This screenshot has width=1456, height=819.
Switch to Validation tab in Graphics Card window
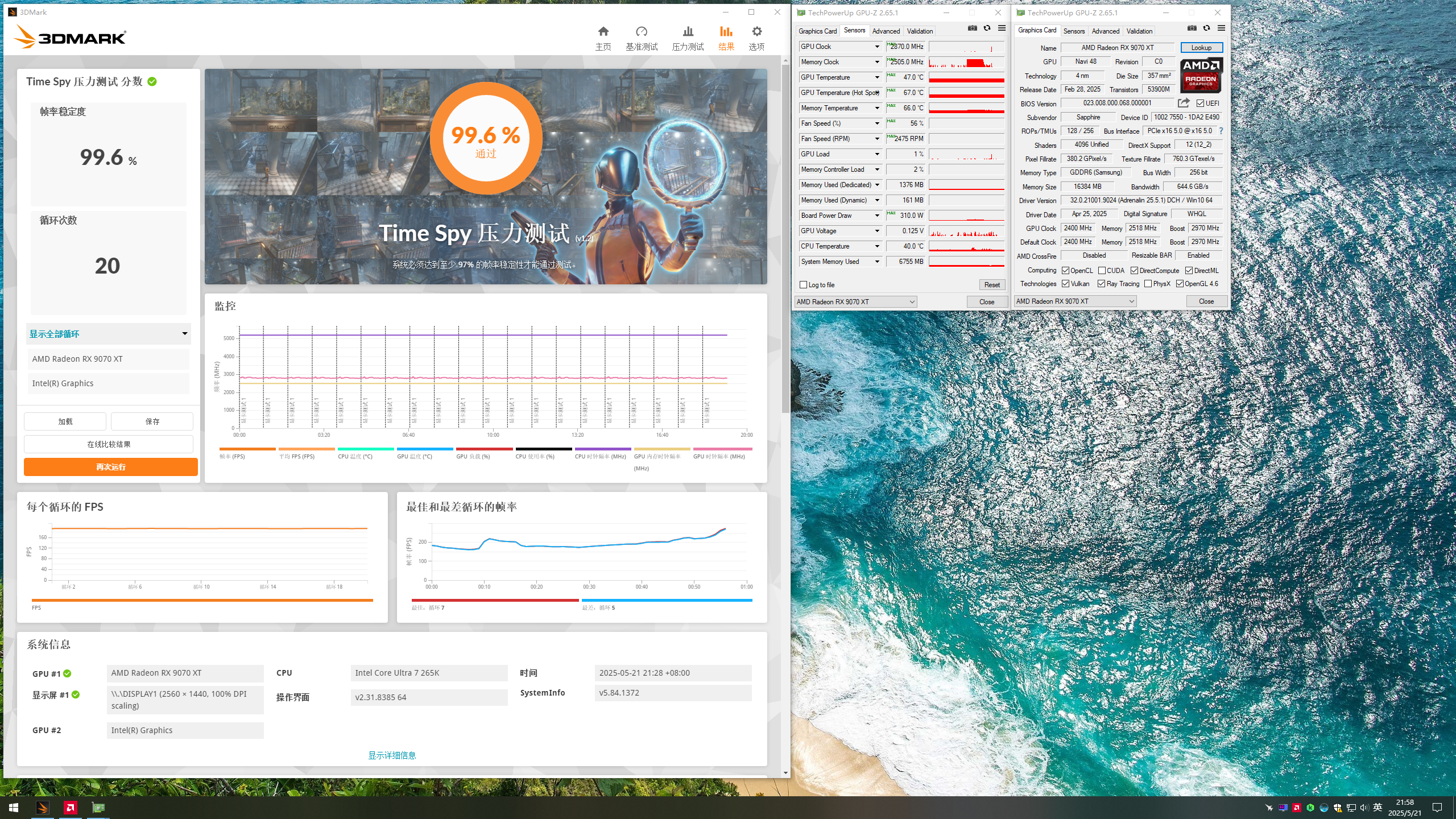[1139, 31]
